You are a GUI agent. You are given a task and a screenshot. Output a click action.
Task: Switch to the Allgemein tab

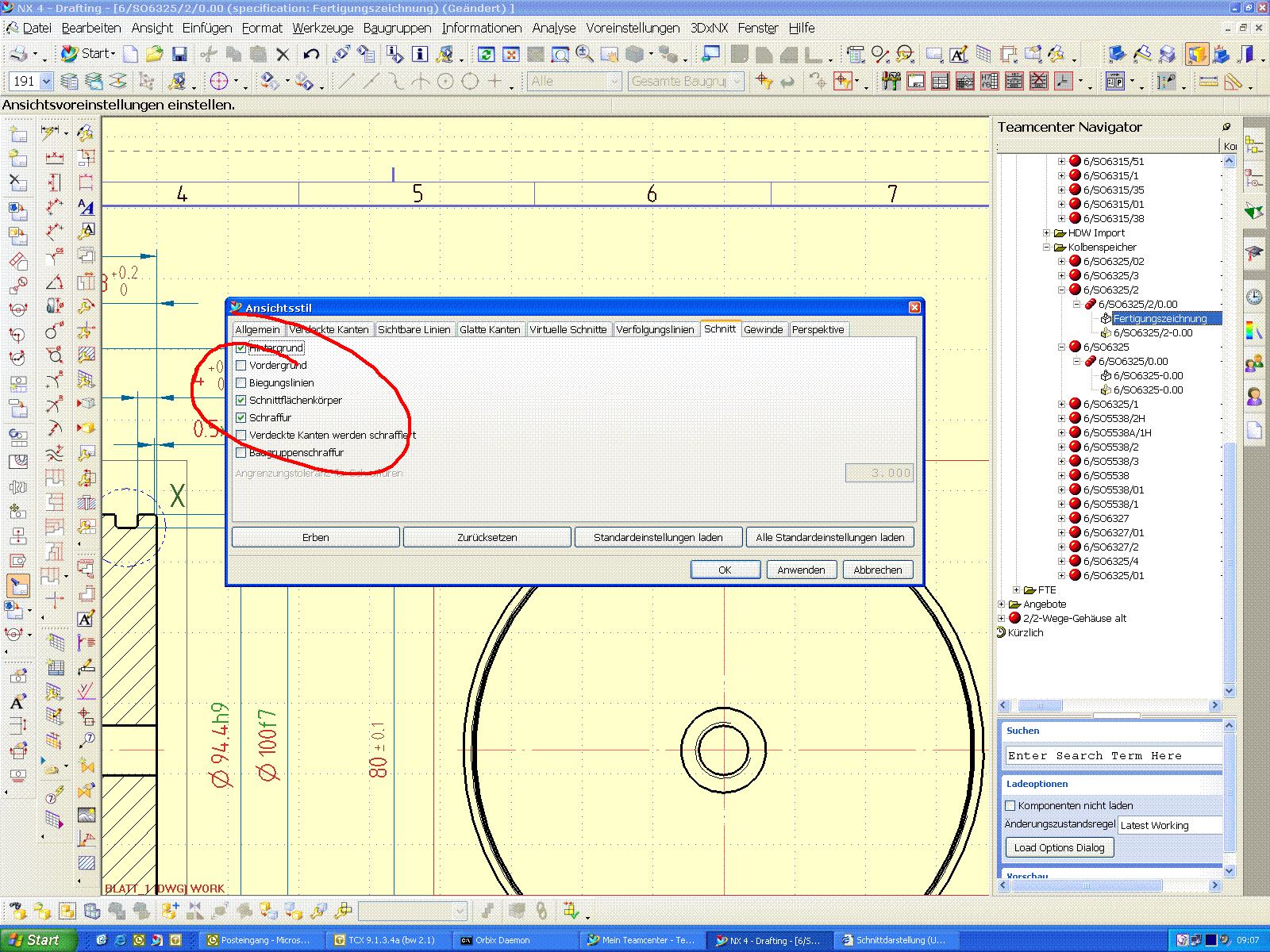tap(258, 329)
